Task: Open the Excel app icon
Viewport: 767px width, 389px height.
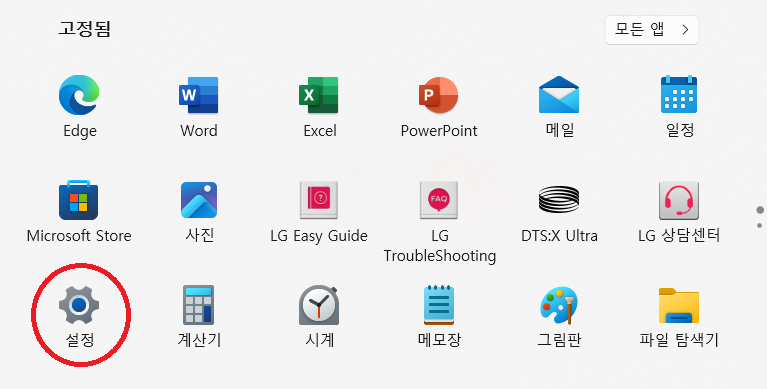Action: point(319,95)
